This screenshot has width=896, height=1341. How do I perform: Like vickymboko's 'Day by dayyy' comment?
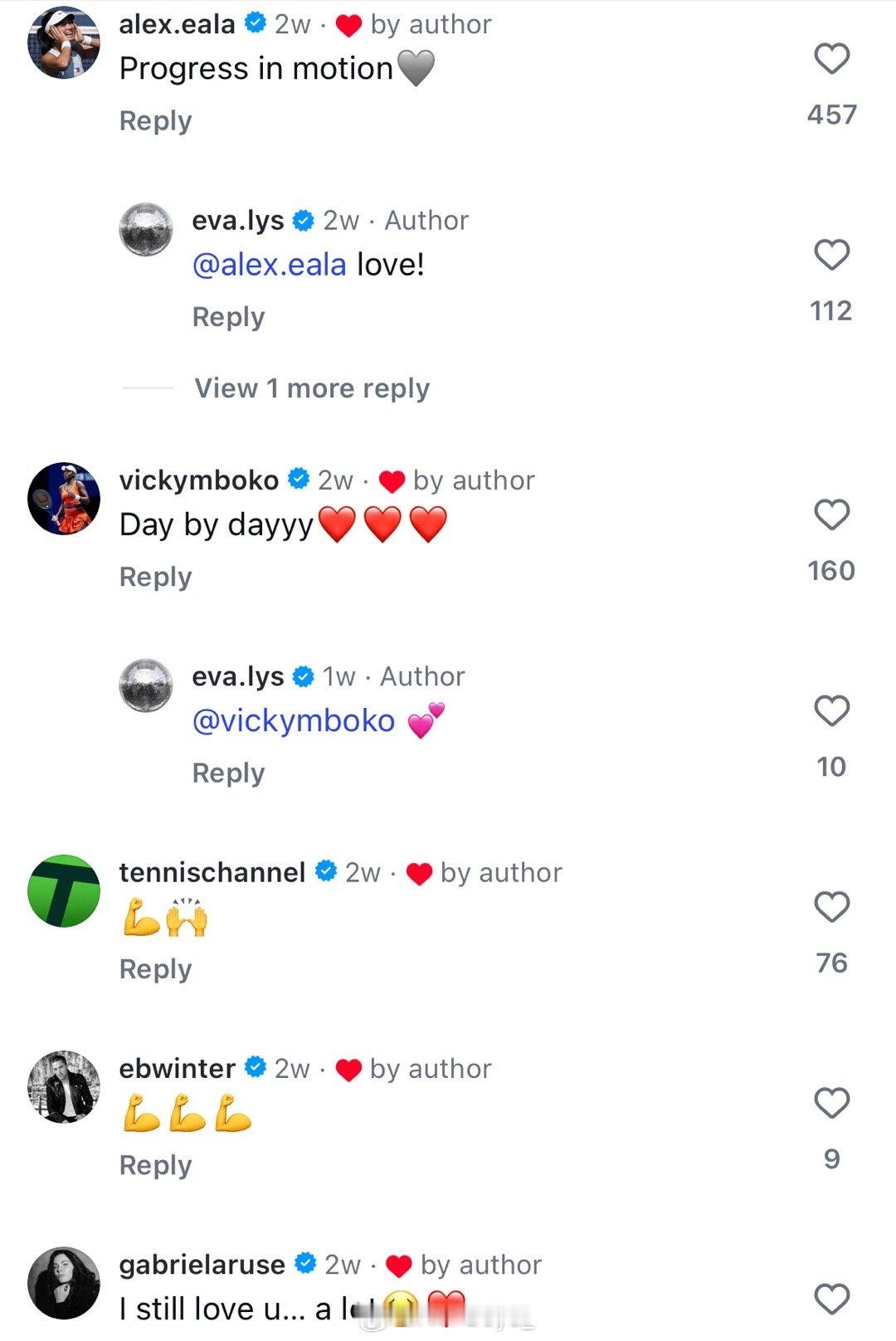[831, 514]
